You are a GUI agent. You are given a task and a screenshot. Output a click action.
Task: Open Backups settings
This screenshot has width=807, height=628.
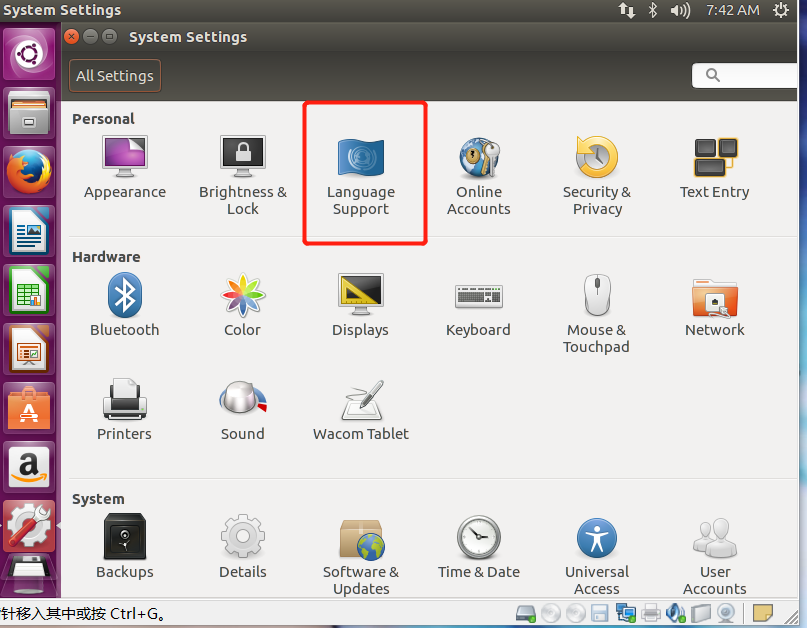click(x=125, y=547)
